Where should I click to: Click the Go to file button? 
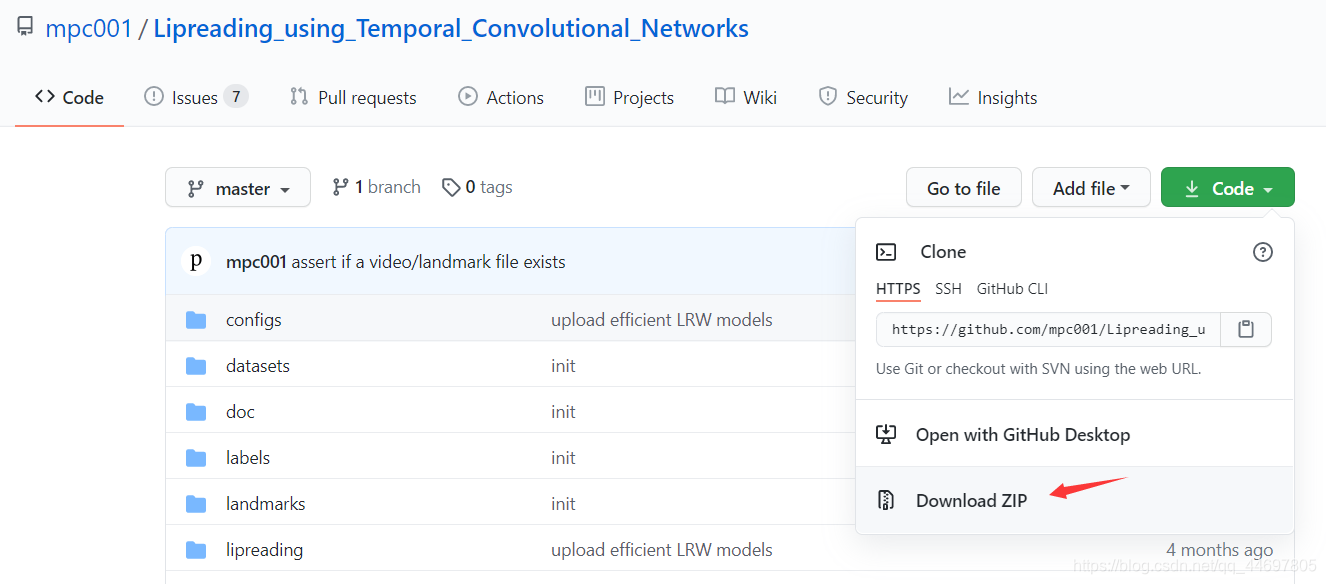[x=964, y=188]
